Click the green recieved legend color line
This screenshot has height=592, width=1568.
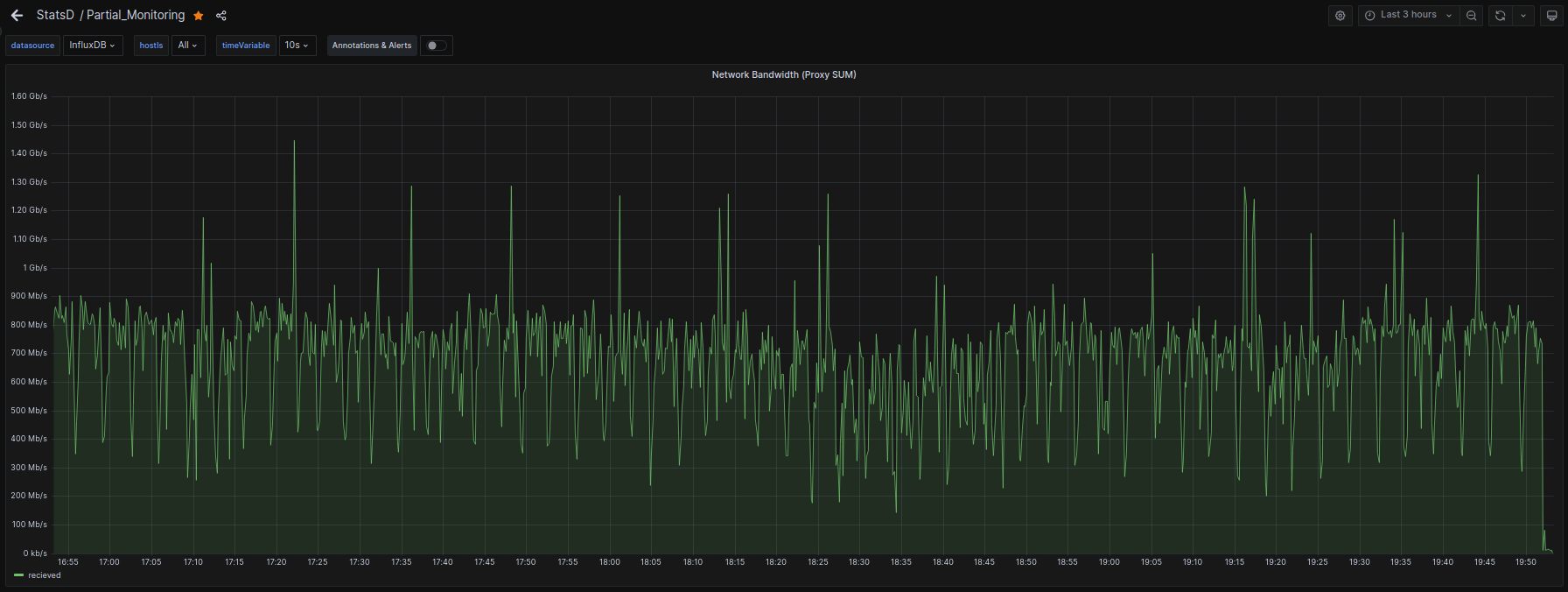coord(19,575)
